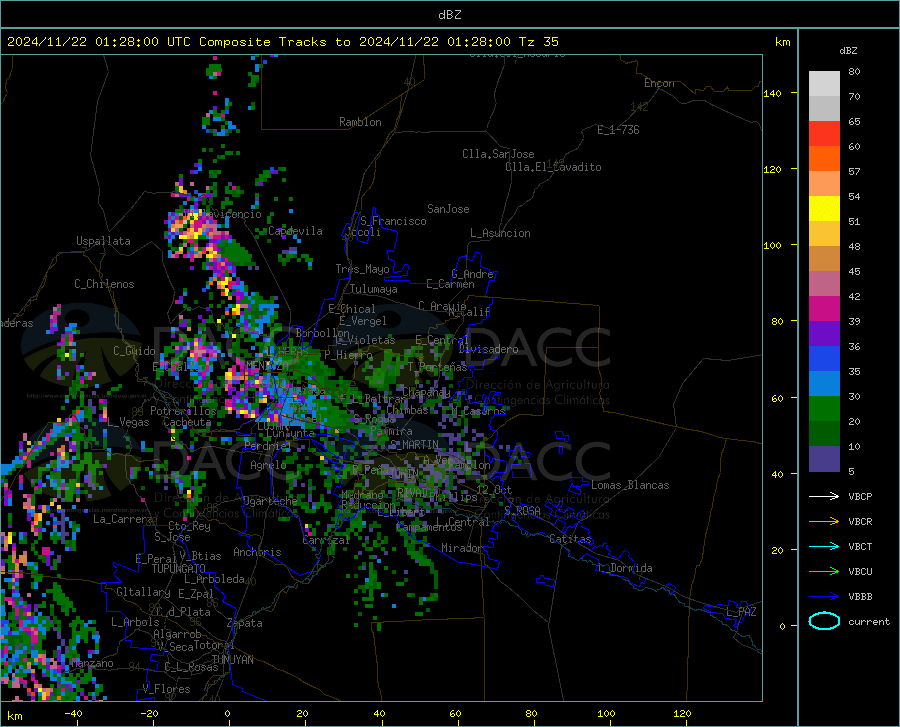
Task: Click the cyan 'current' ellipse icon
Action: 824,621
